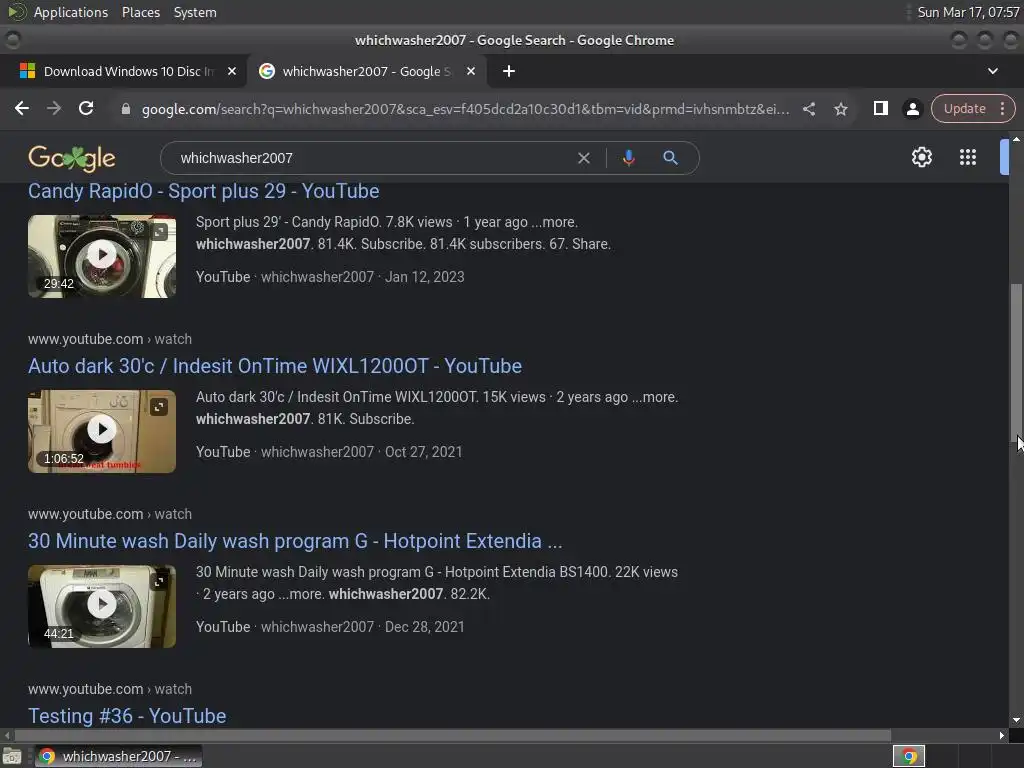The image size is (1024, 768).
Task: Click the show desktop icon in taskbar
Action: click(x=12, y=756)
